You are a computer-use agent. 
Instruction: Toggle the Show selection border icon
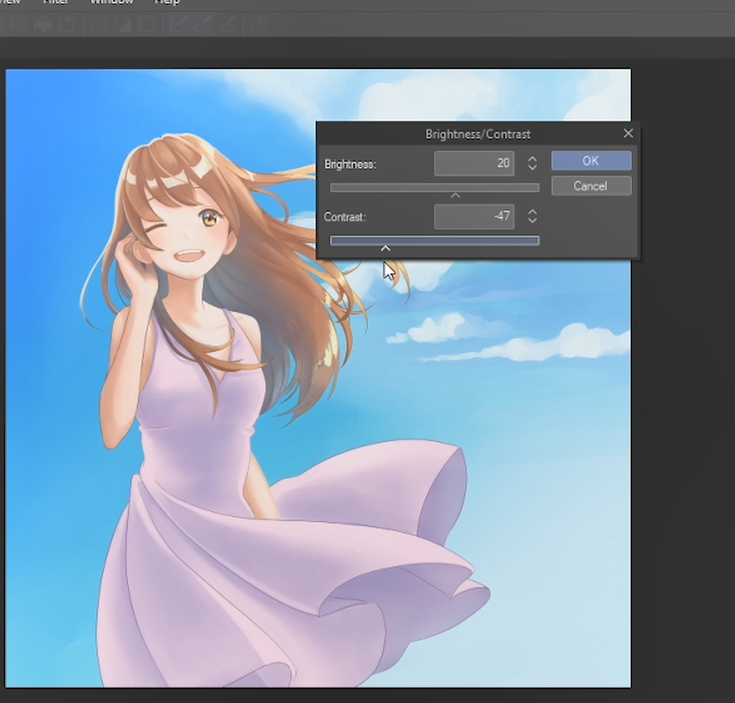(147, 25)
